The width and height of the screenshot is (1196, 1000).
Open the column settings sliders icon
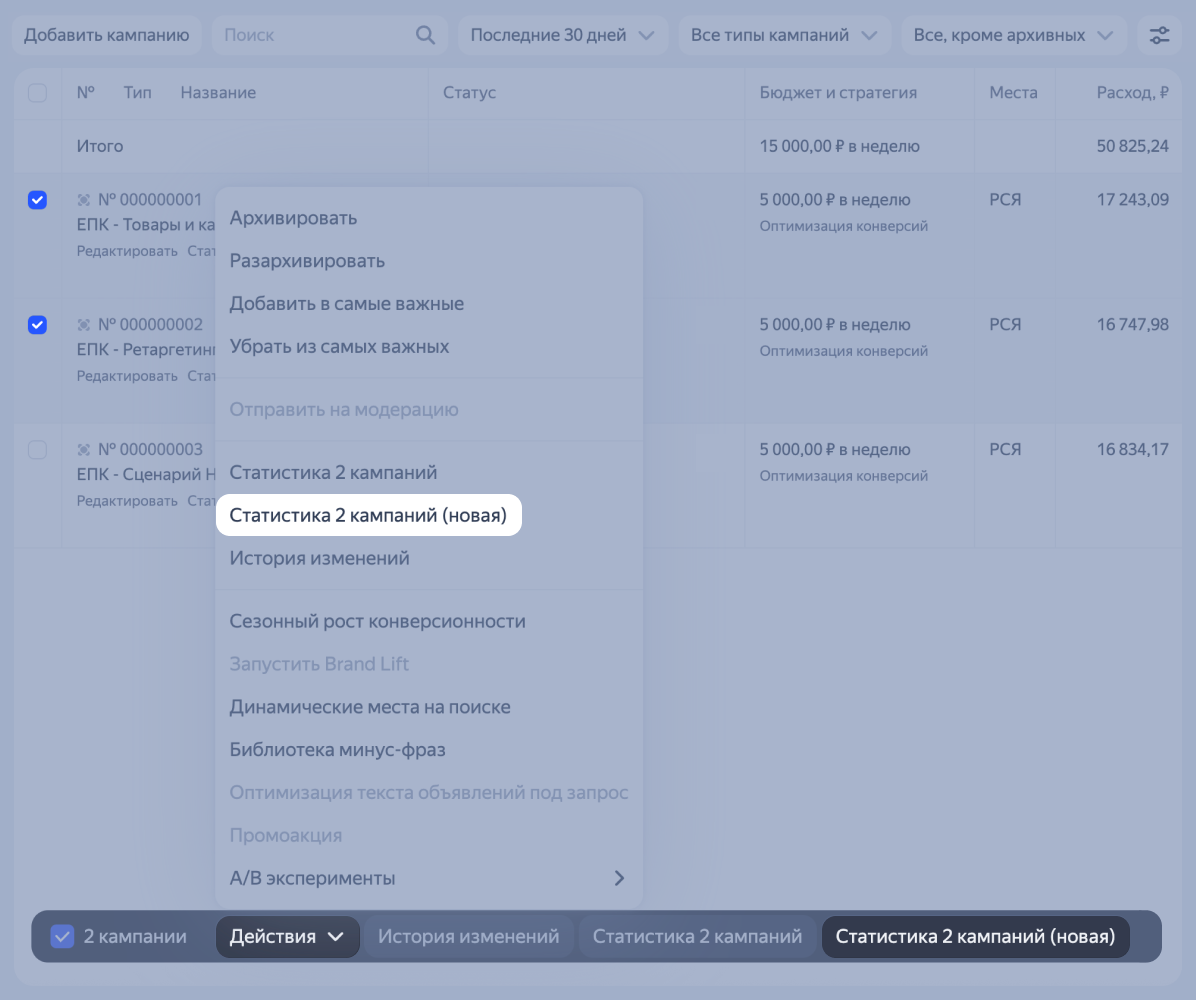pyautogui.click(x=1159, y=36)
